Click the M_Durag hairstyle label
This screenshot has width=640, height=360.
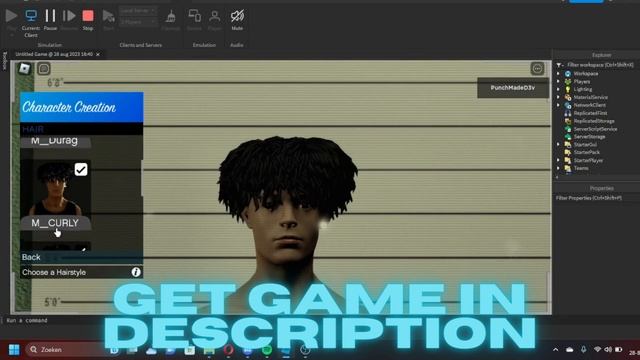click(x=55, y=141)
